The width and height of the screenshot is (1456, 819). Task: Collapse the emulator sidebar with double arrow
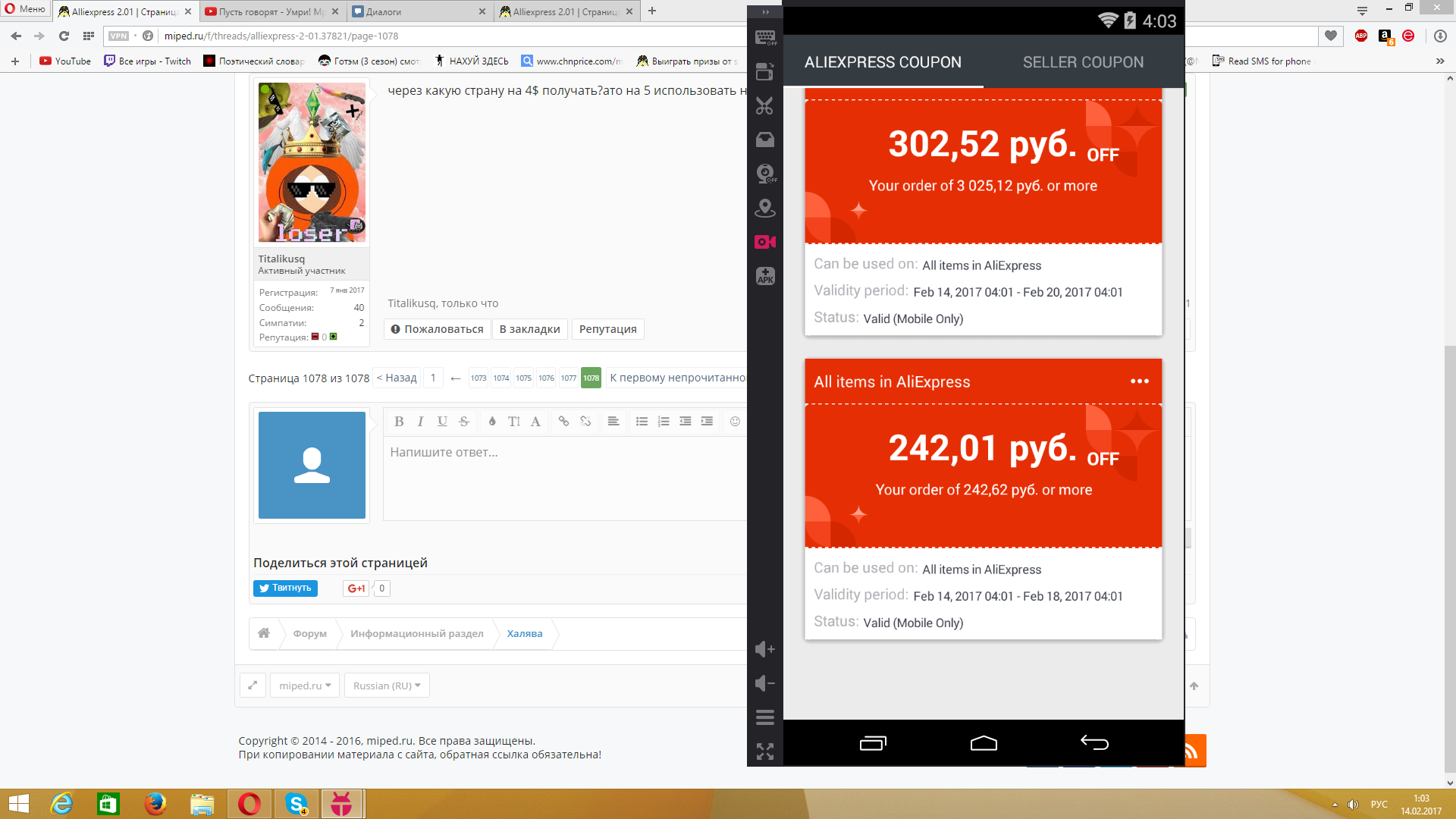(765, 12)
